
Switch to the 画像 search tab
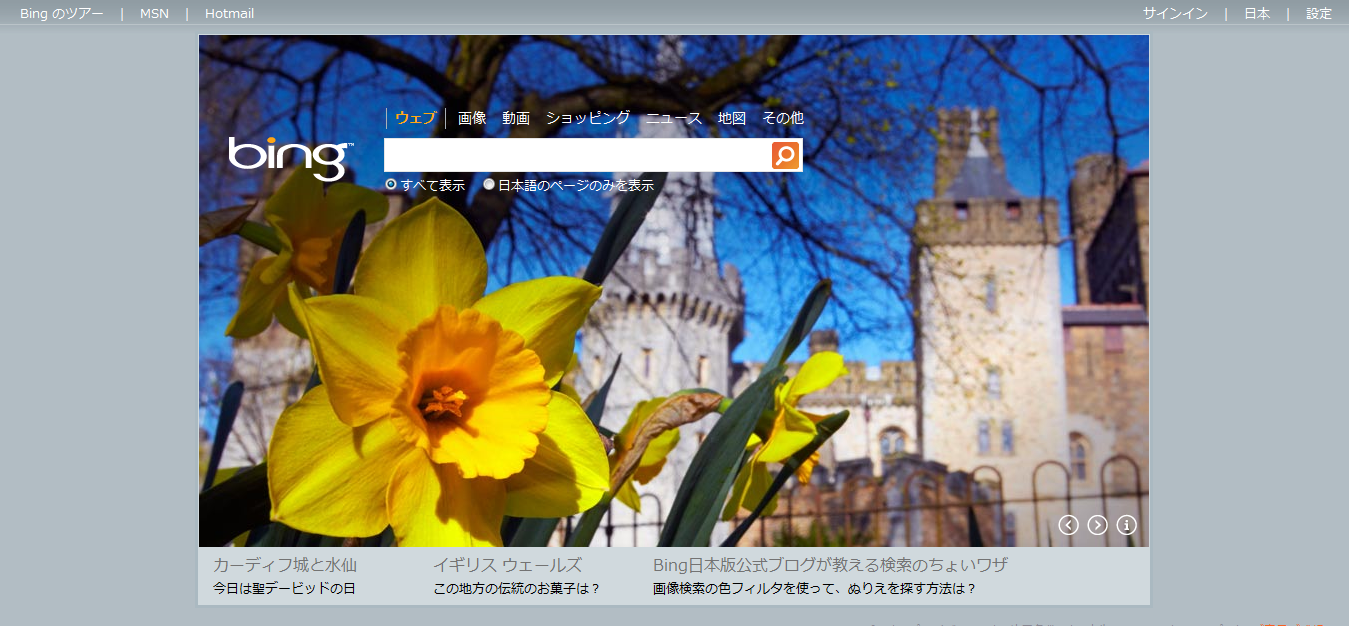click(x=472, y=118)
